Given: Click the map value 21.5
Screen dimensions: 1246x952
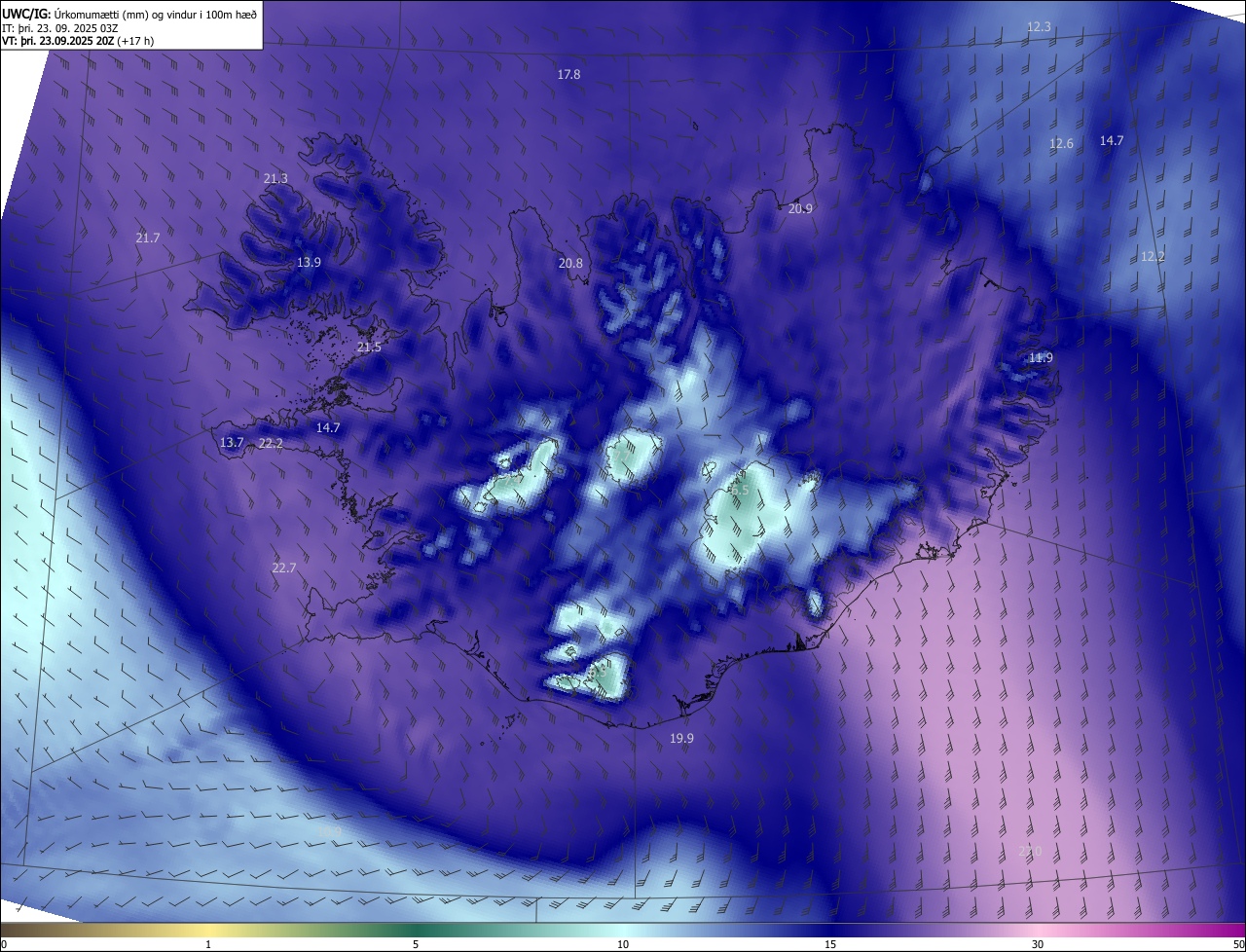Looking at the screenshot, I should 369,348.
